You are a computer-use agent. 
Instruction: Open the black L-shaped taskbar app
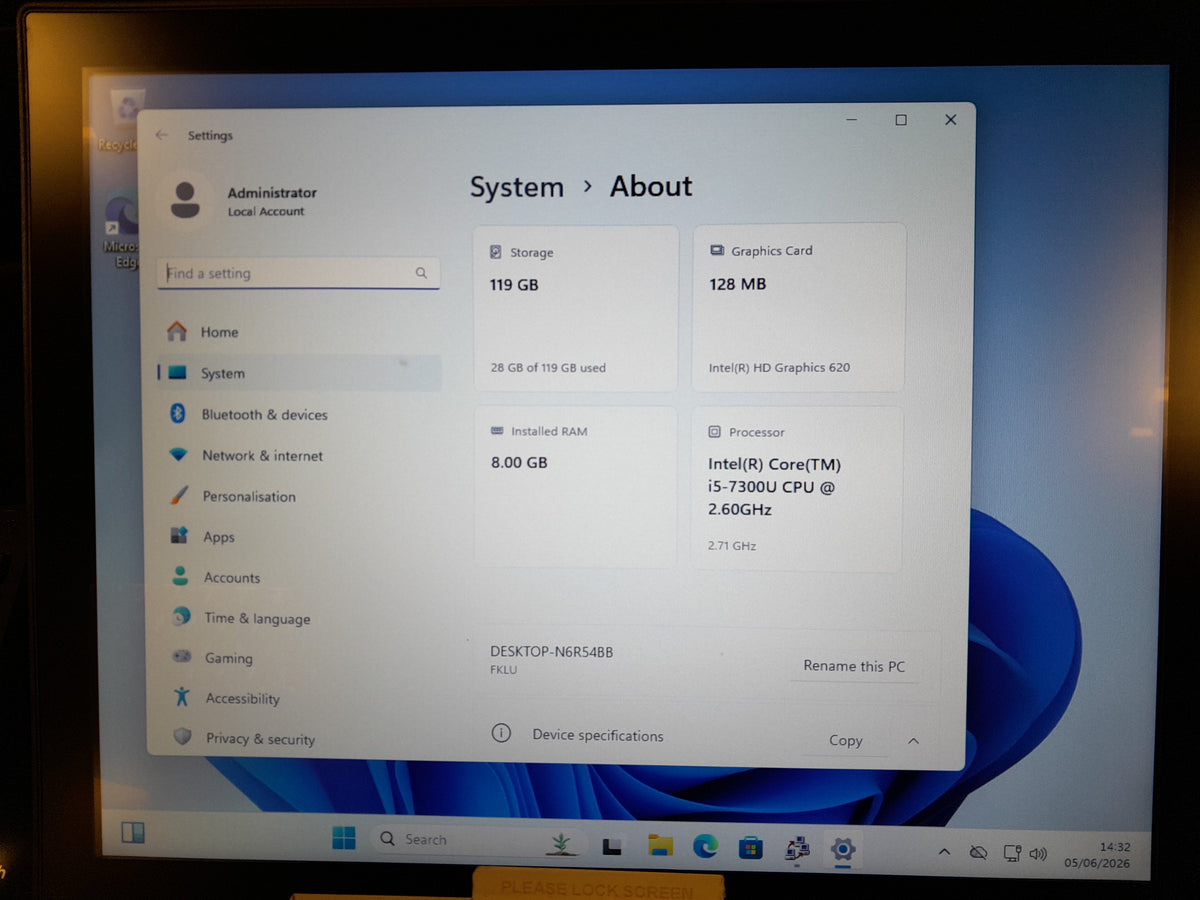point(613,846)
